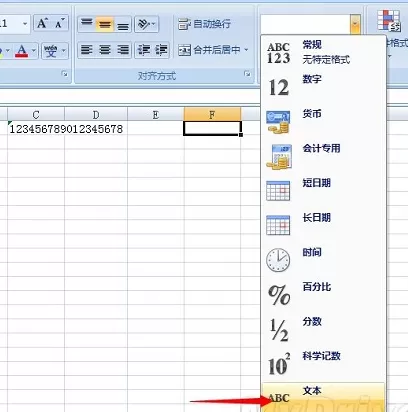
Task: Center text horizontally
Action: [x=104, y=50]
